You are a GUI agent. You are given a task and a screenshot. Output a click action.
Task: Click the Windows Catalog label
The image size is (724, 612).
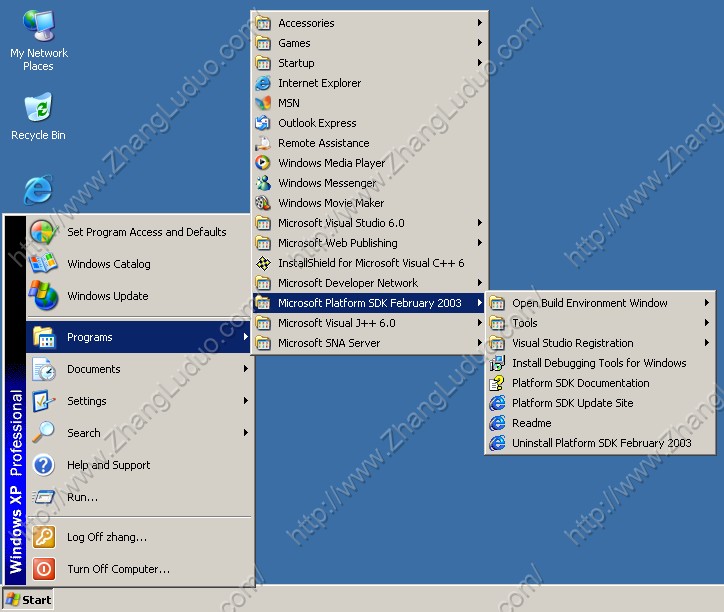point(109,264)
